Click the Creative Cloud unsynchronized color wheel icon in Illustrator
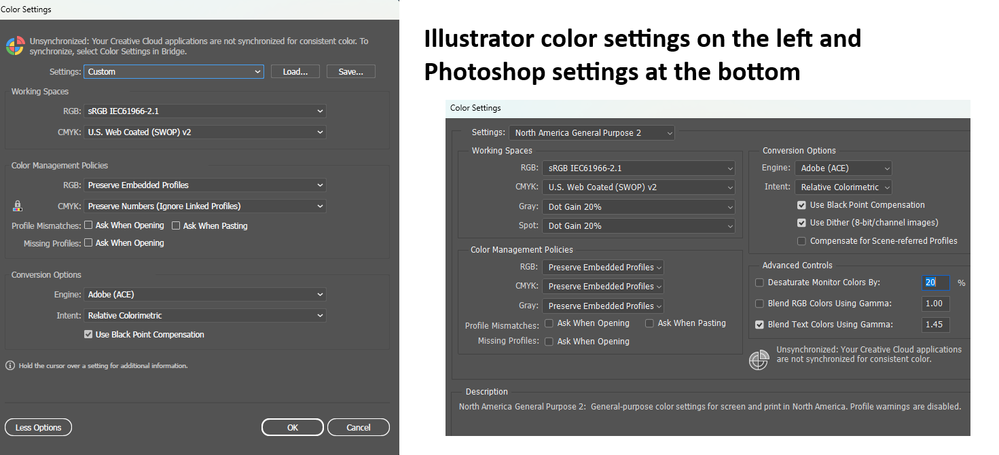Viewport: 999px width, 455px height. (x=15, y=46)
